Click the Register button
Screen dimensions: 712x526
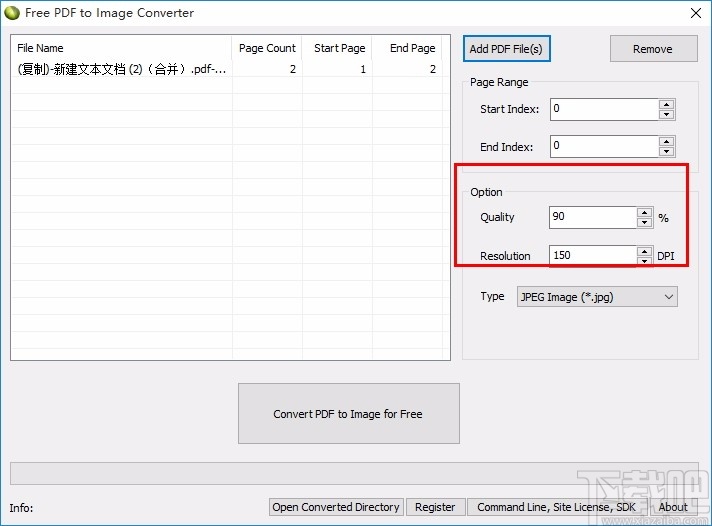click(x=435, y=507)
